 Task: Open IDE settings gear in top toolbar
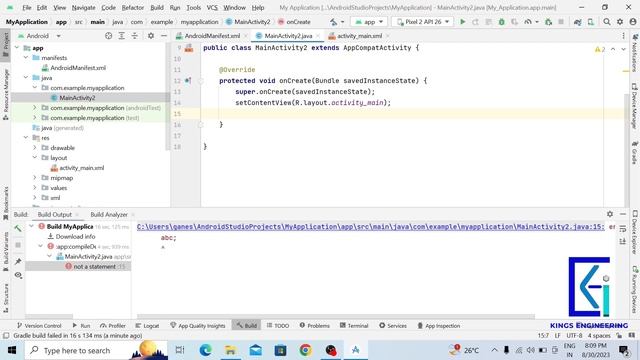[x=620, y=22]
